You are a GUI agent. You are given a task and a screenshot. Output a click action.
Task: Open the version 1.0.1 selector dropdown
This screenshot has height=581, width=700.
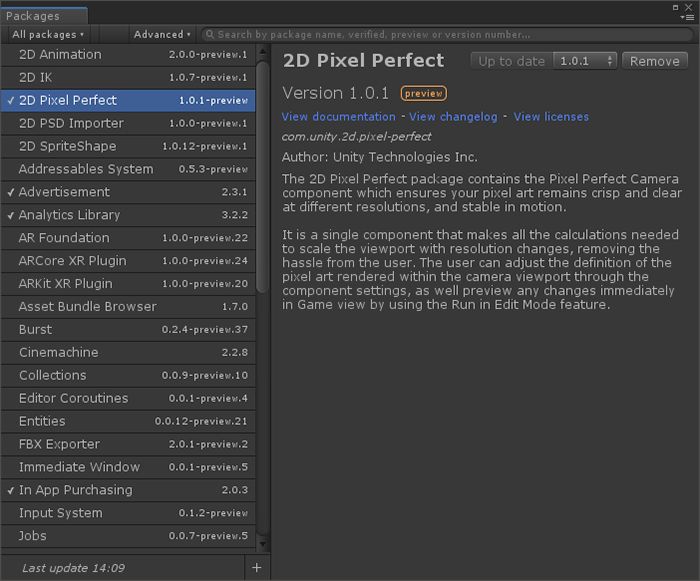click(x=586, y=61)
